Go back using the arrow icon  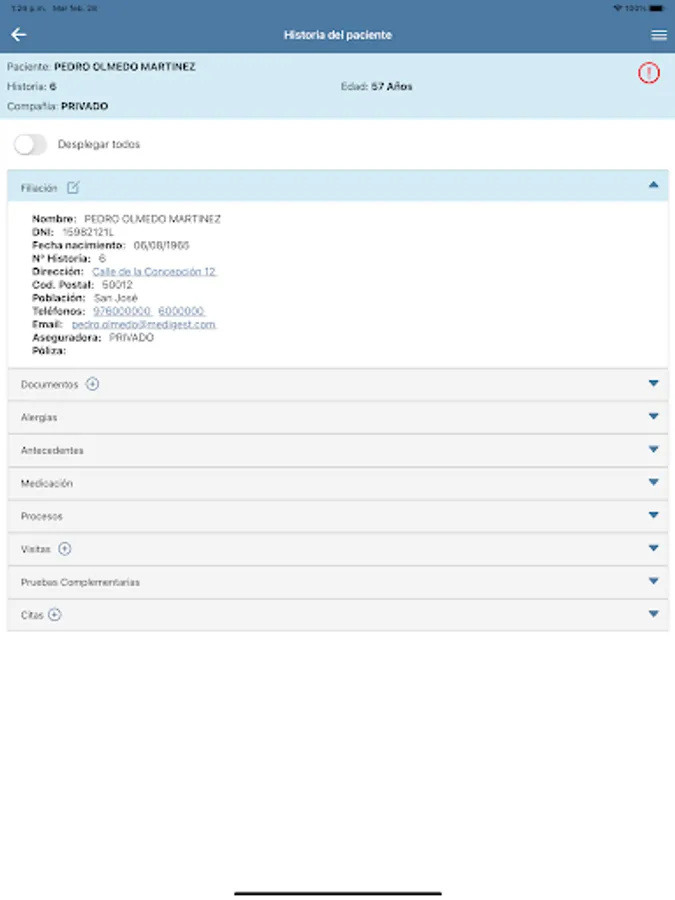click(x=18, y=35)
